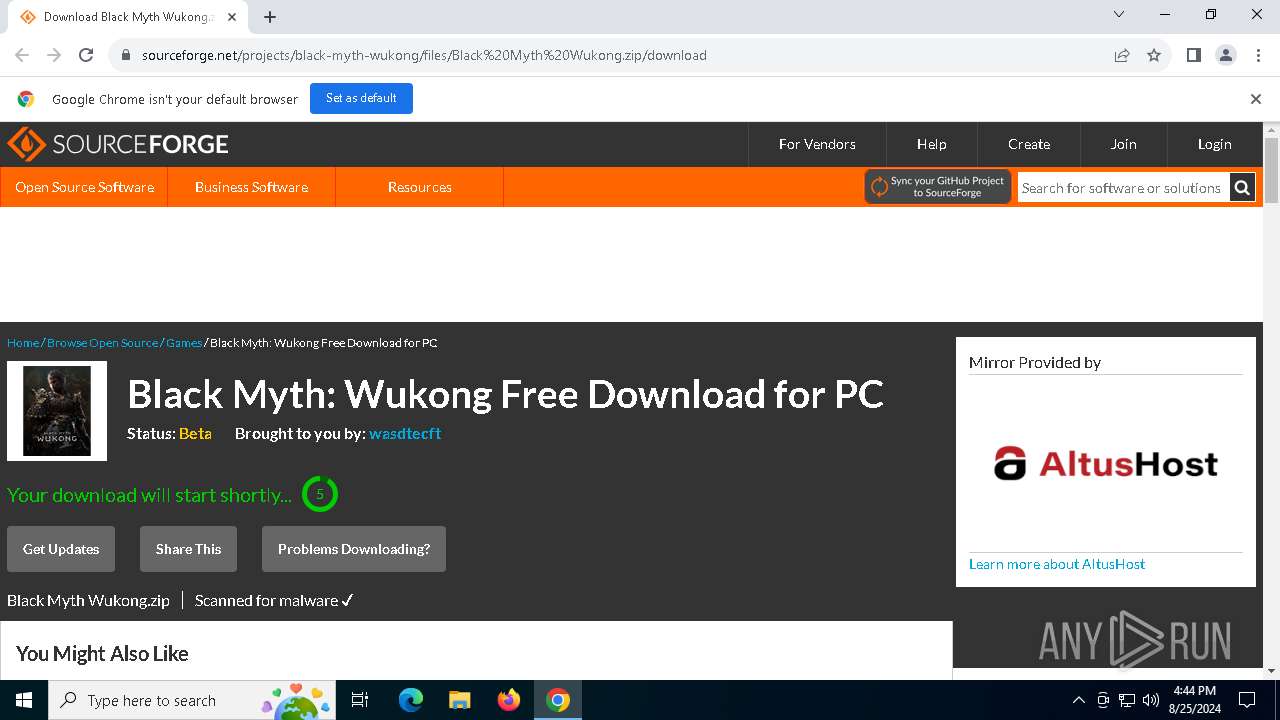This screenshot has height=720, width=1280.
Task: Open the Chrome side panel icon
Action: click(1193, 55)
